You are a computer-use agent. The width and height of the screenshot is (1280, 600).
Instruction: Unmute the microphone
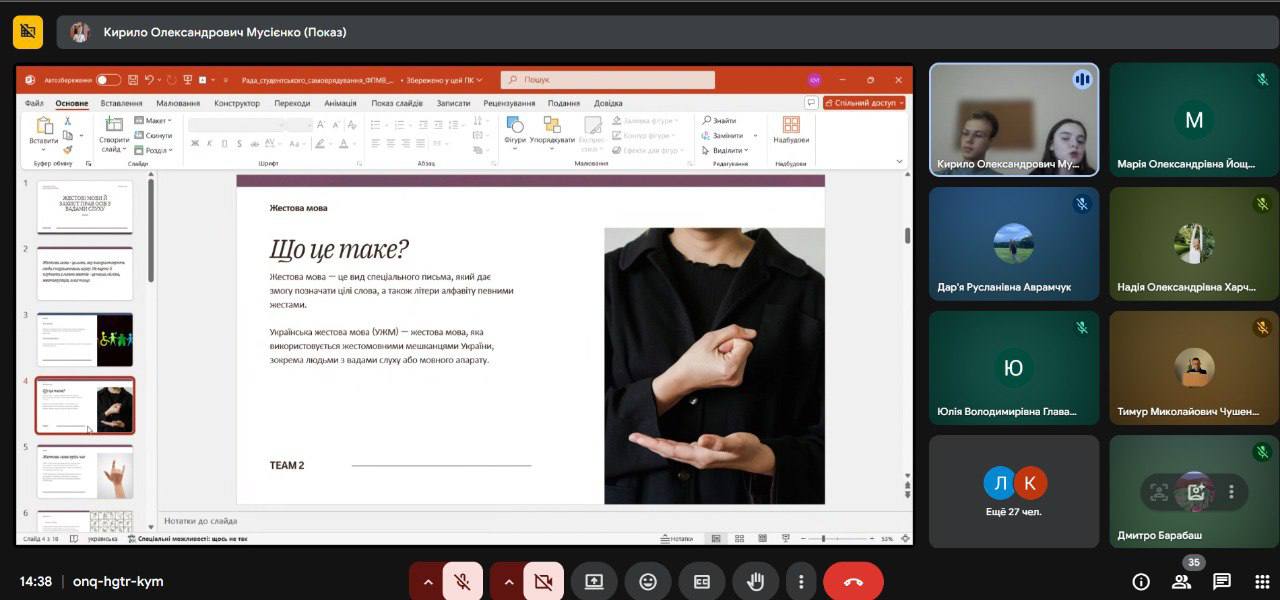tap(463, 581)
